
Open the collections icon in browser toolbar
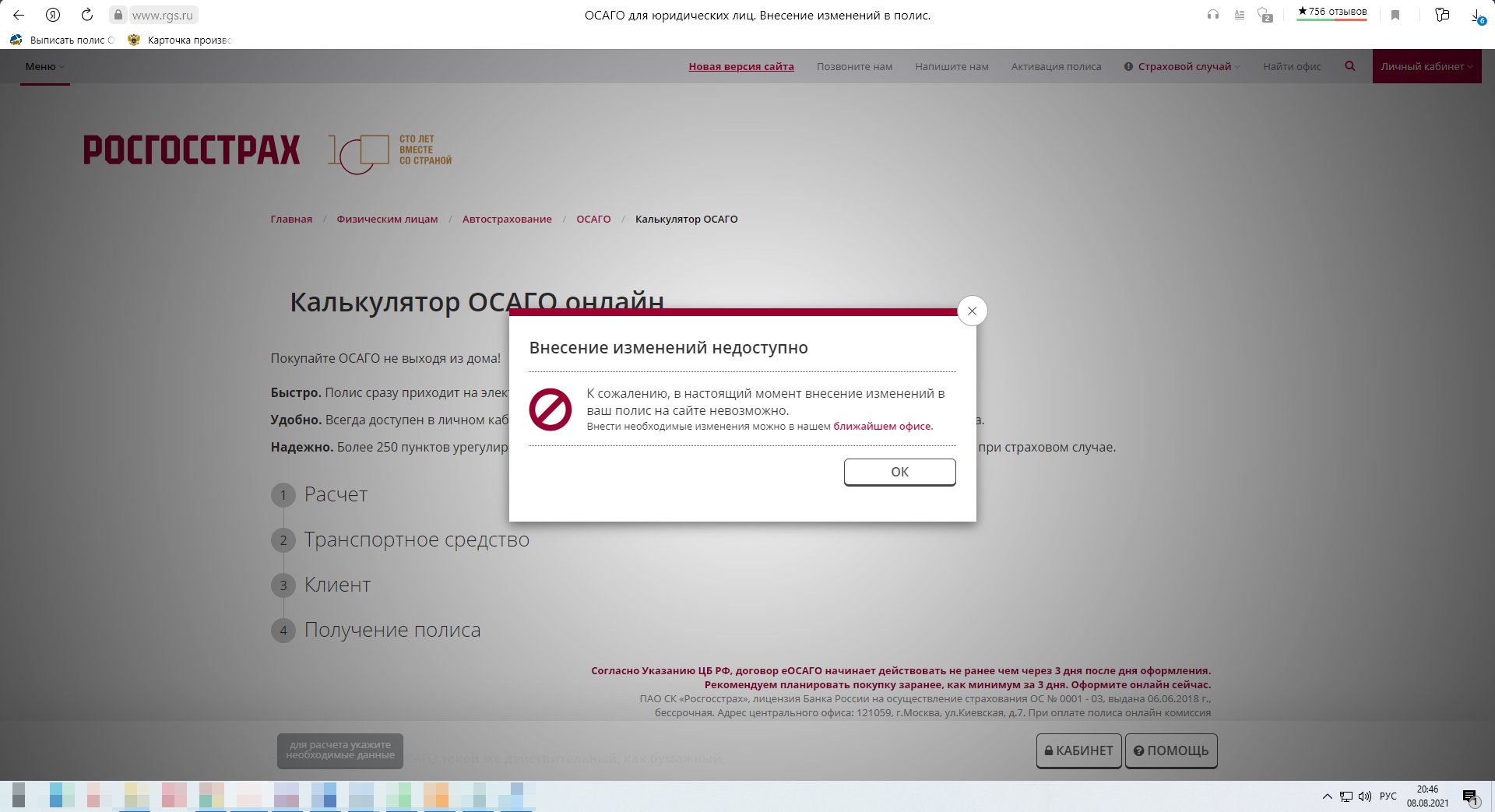click(1442, 15)
